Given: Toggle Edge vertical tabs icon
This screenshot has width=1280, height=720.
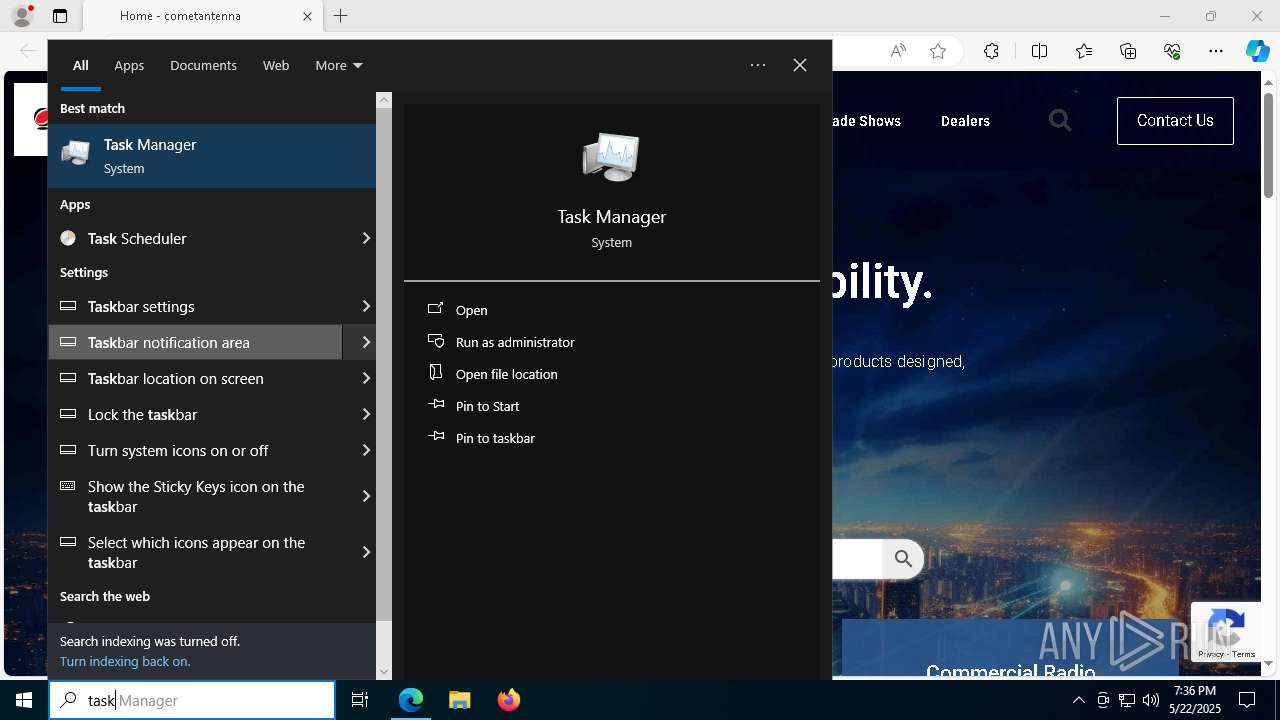Looking at the screenshot, I should tap(60, 16).
